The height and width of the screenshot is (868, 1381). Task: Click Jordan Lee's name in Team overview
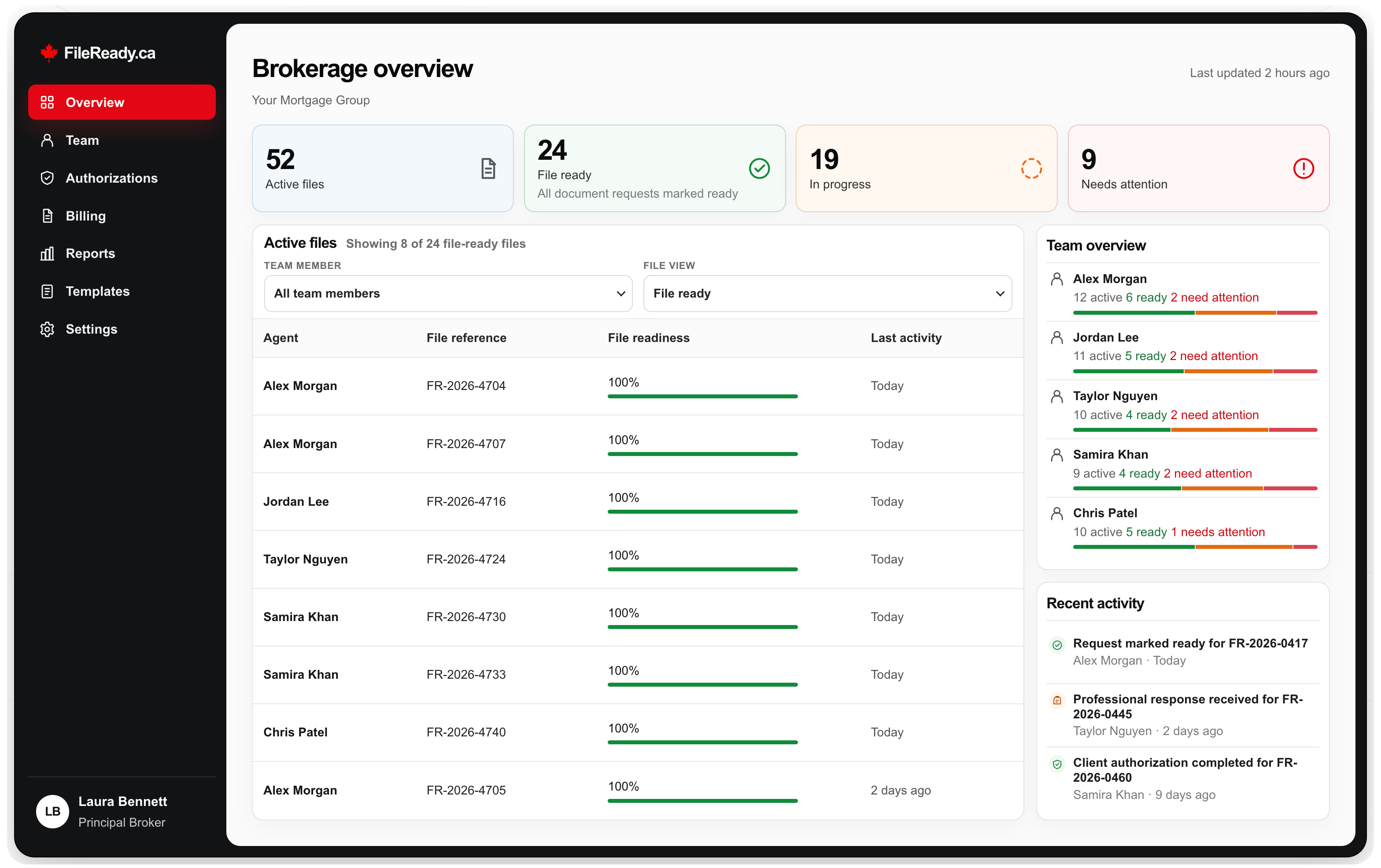coord(1105,337)
